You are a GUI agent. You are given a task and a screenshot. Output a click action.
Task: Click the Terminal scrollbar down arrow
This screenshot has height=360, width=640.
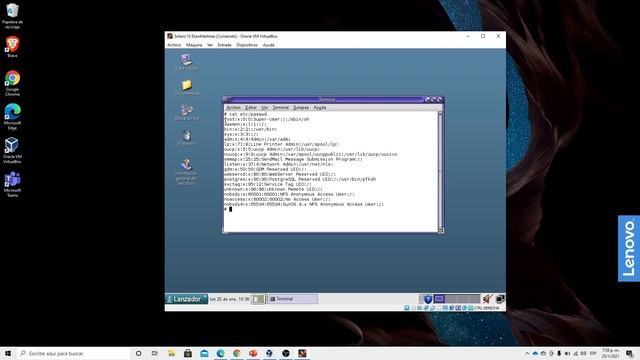point(440,230)
